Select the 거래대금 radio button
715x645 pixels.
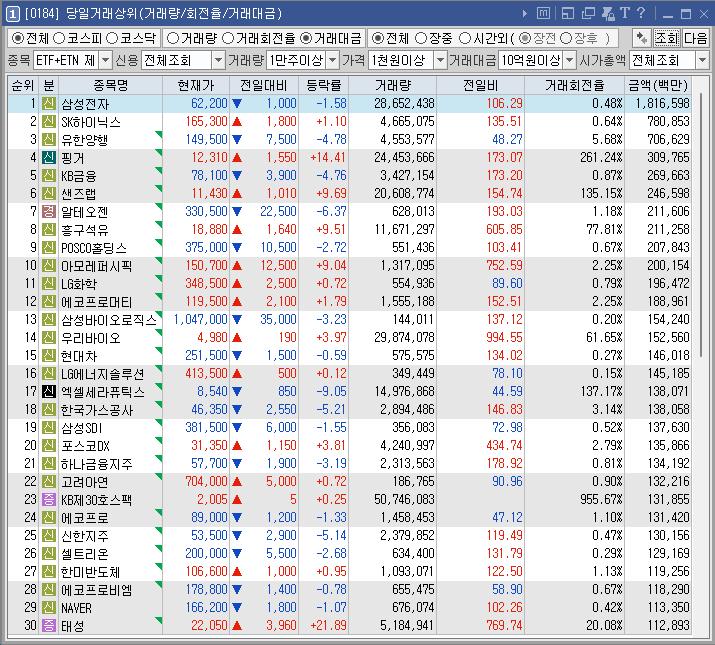coord(306,38)
